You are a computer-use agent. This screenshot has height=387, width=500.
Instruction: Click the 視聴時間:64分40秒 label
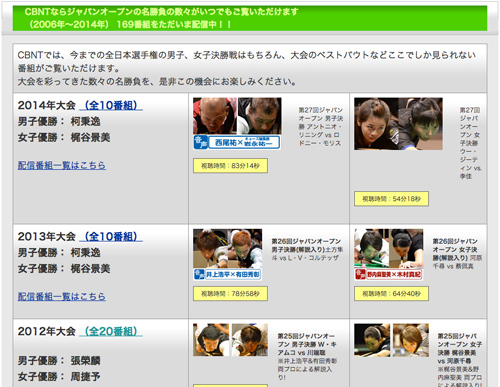[x=391, y=294]
